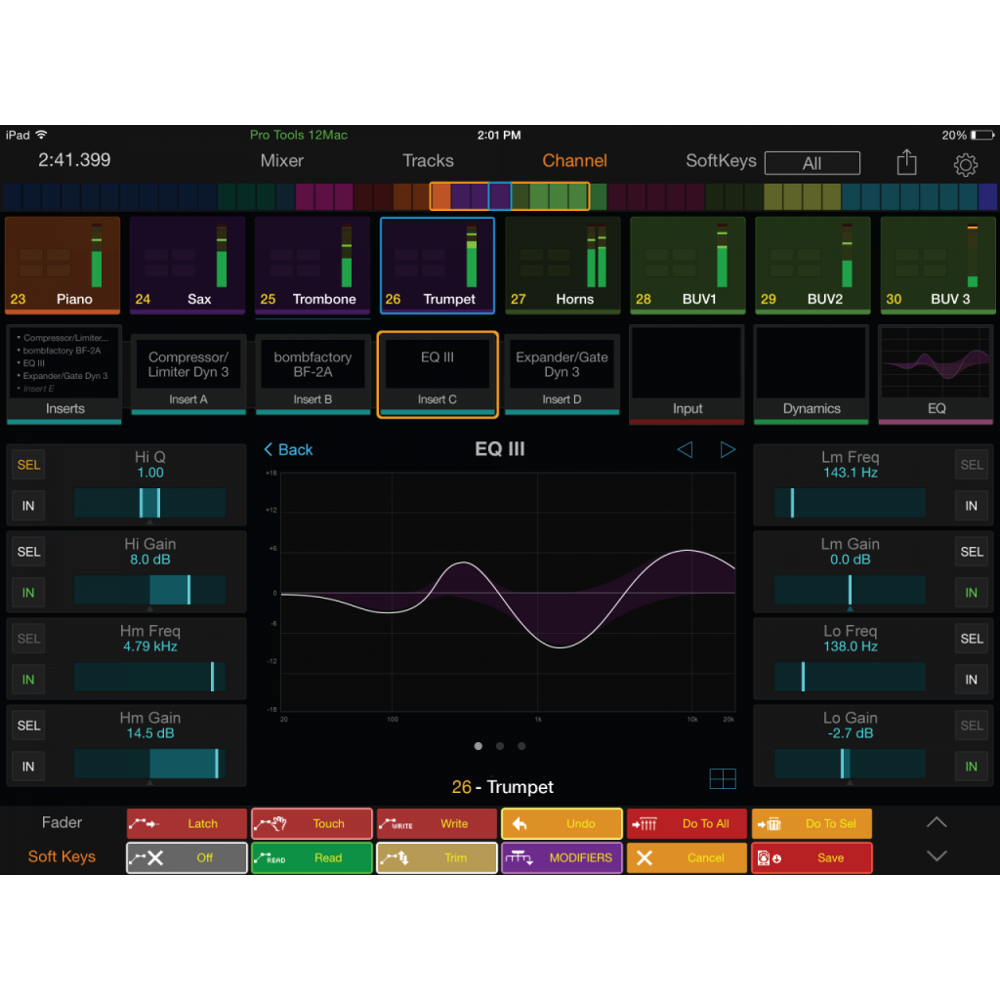This screenshot has width=1000, height=1000.
Task: Select track 30 BUV 3 tile
Action: pyautogui.click(x=938, y=265)
